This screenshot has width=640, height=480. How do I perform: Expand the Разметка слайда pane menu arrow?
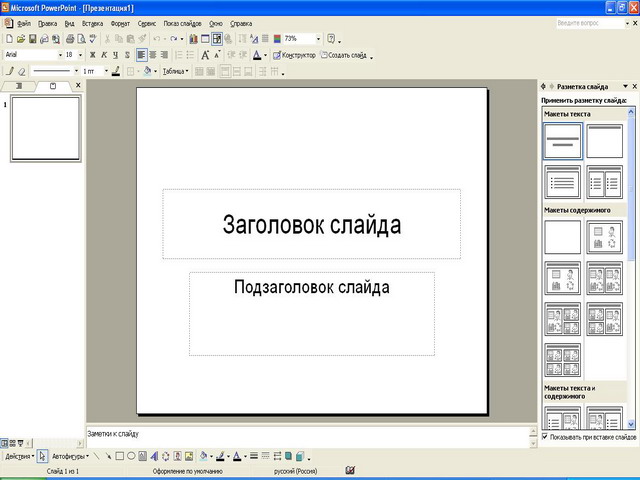click(625, 86)
